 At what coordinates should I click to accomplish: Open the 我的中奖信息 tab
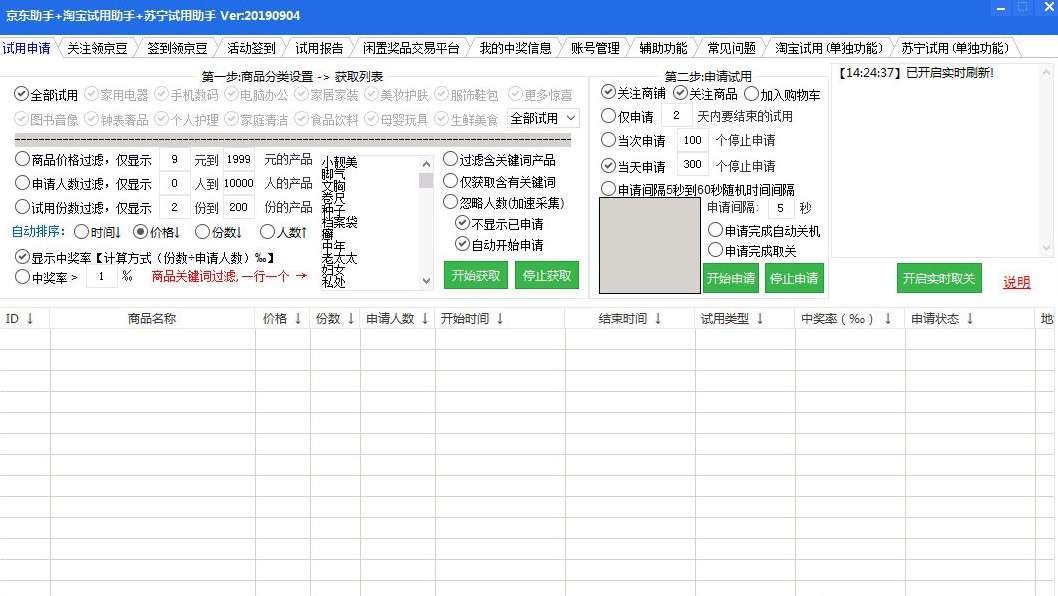[x=515, y=48]
